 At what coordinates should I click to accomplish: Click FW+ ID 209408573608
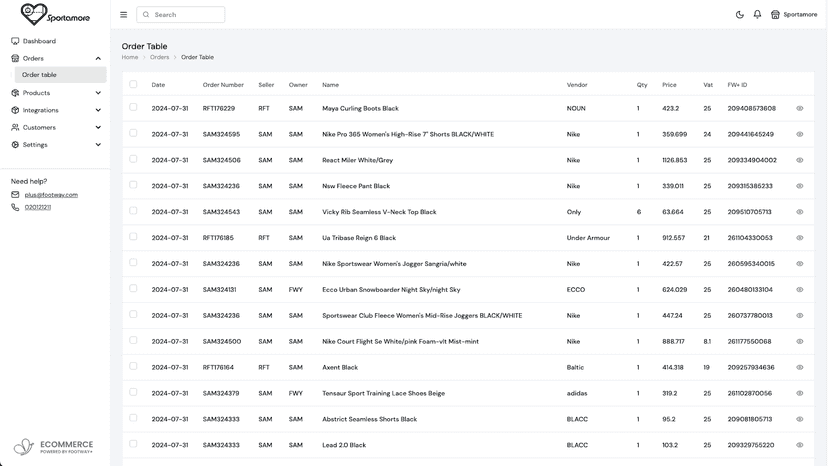point(751,108)
